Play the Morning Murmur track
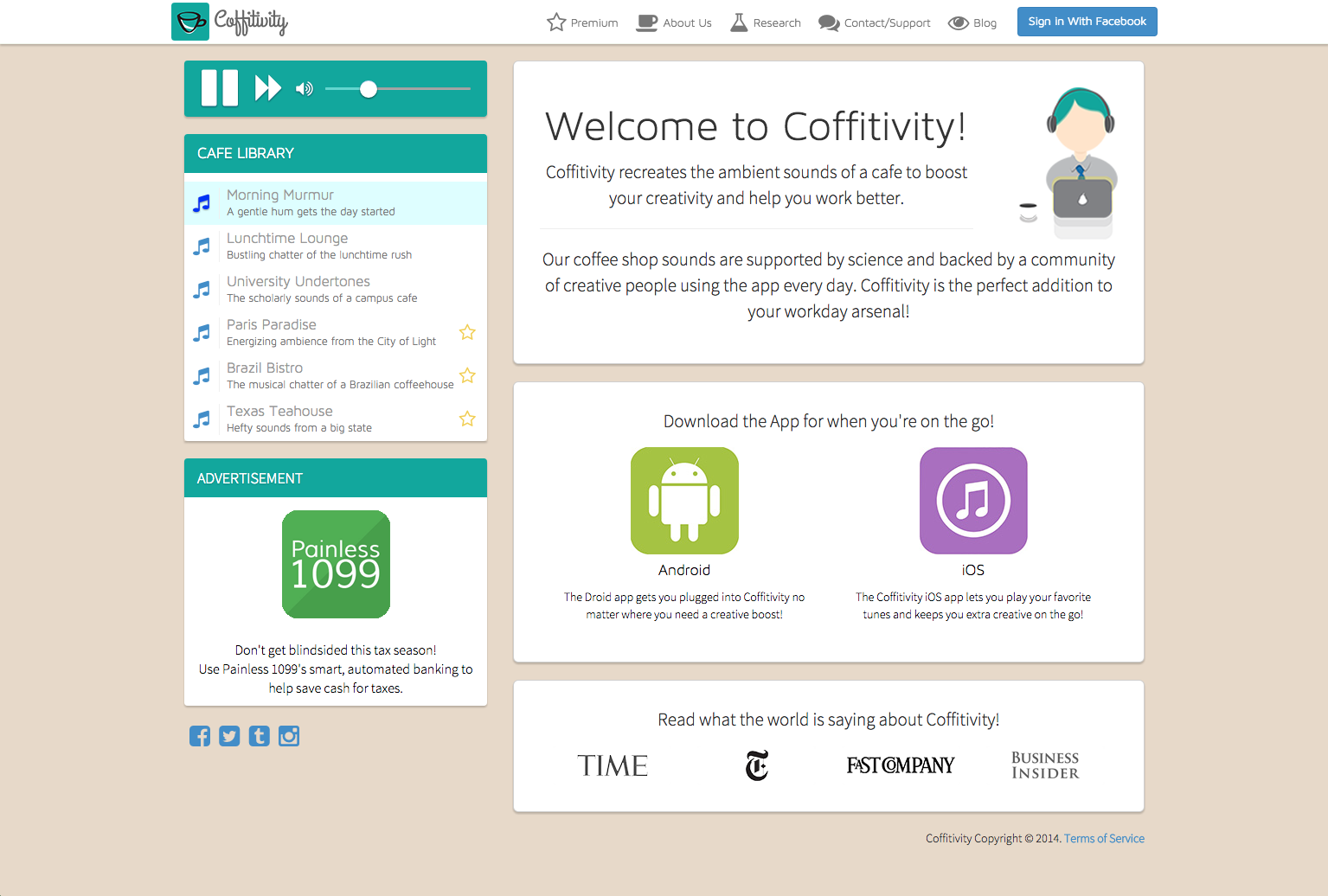The width and height of the screenshot is (1328, 896). coord(336,203)
